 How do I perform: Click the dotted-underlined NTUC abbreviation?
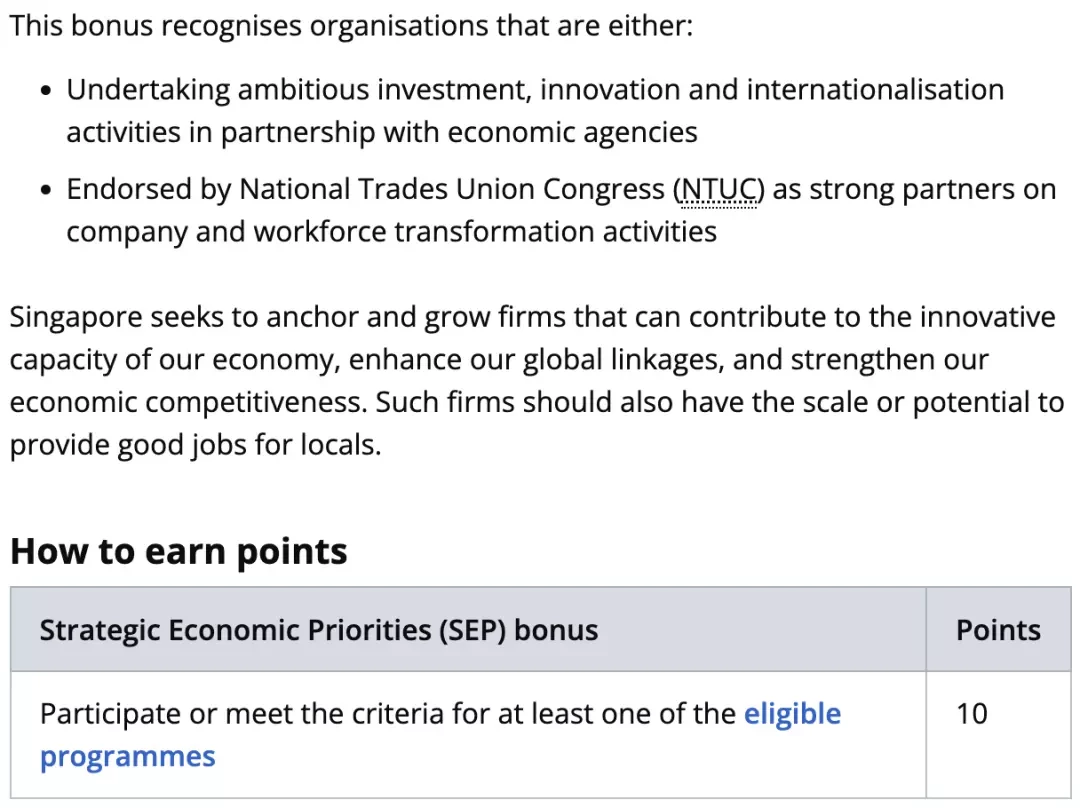(x=719, y=189)
